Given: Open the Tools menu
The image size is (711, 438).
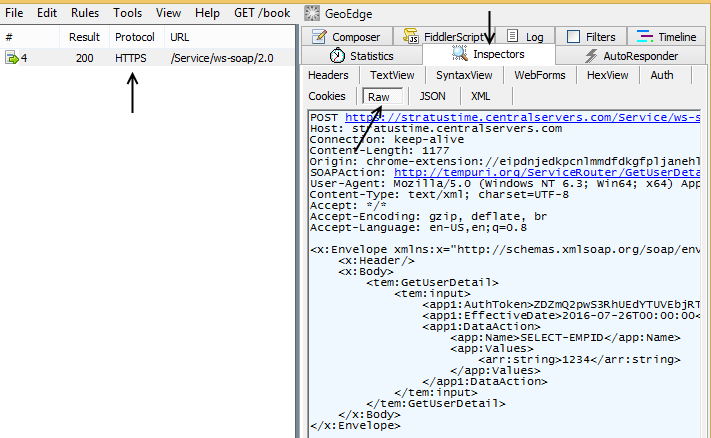Looking at the screenshot, I should (x=127, y=13).
